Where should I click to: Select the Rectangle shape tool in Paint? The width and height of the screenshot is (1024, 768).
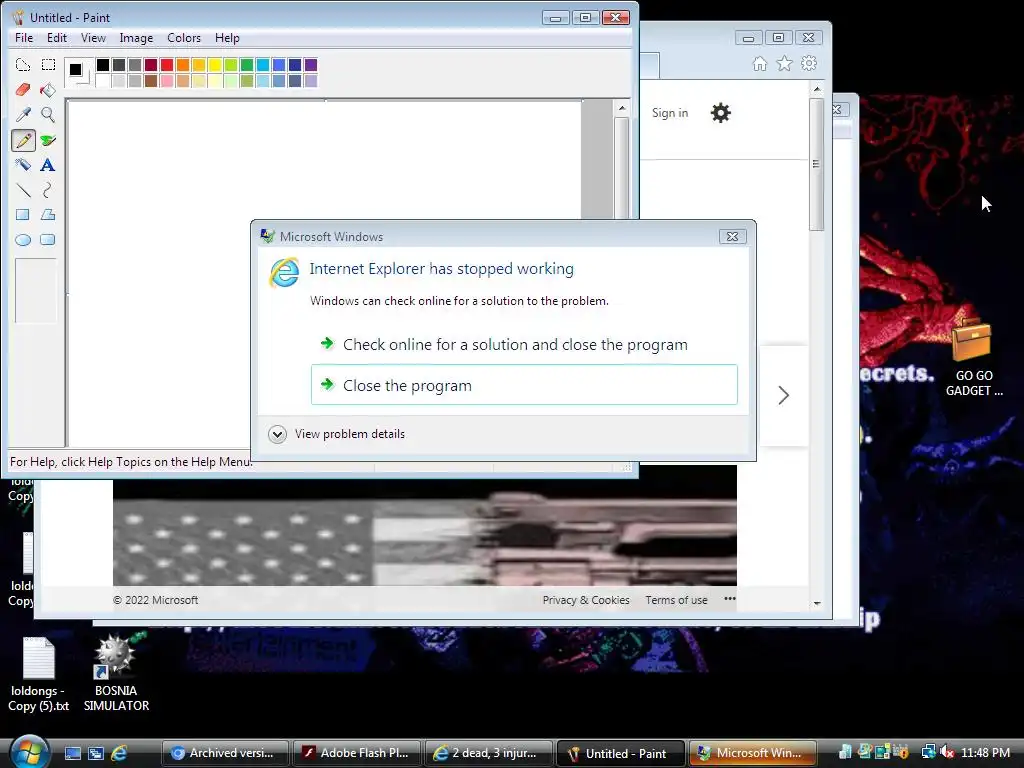coord(23,215)
